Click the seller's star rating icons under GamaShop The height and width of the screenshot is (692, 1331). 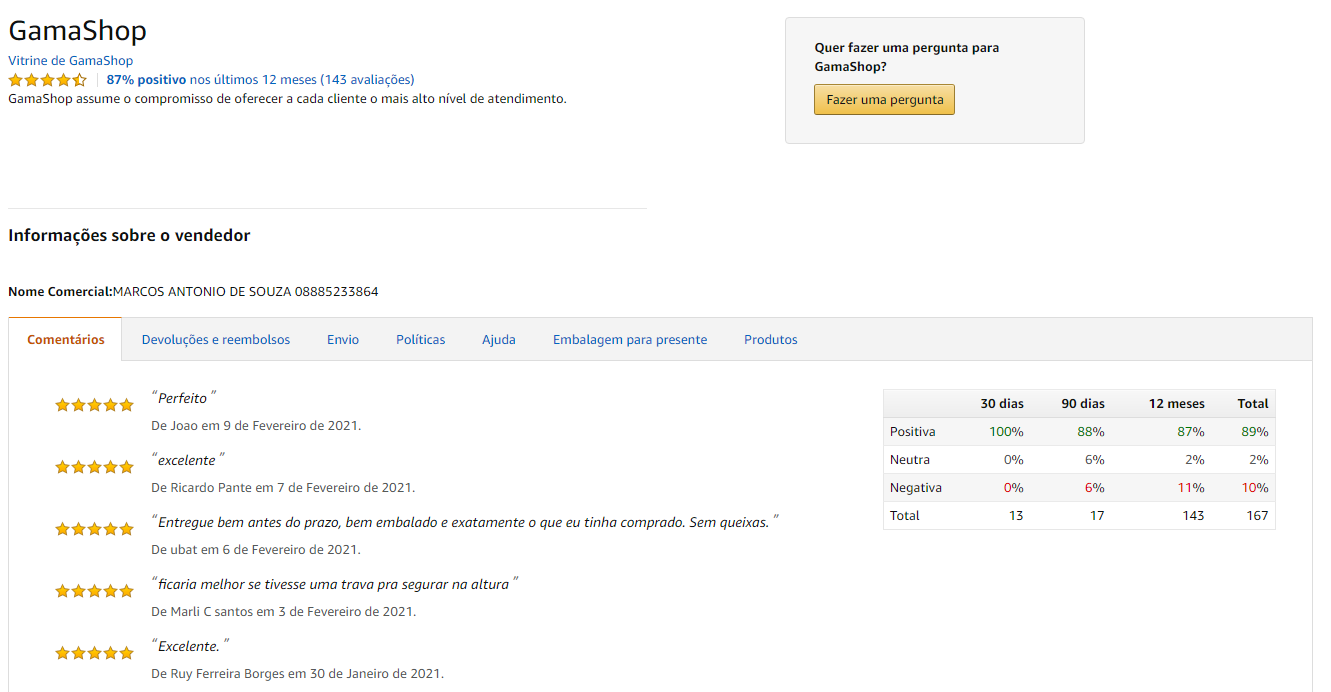pyautogui.click(x=48, y=80)
